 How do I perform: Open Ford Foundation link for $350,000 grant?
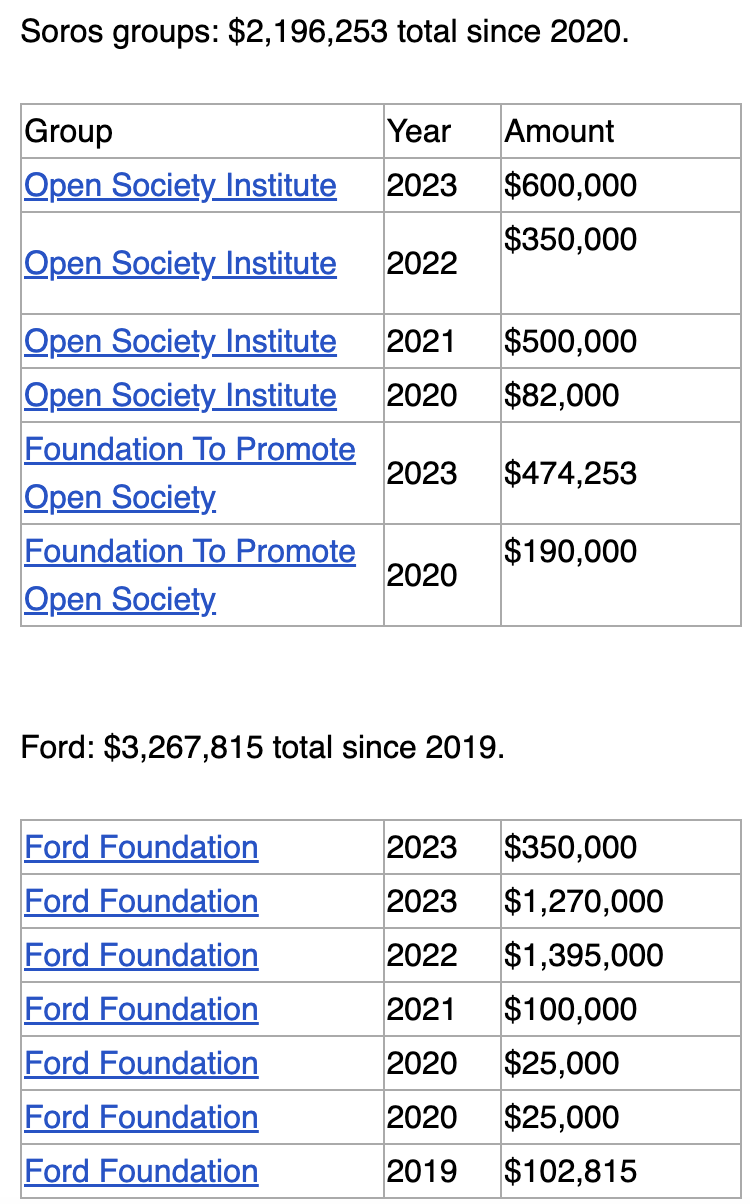141,847
